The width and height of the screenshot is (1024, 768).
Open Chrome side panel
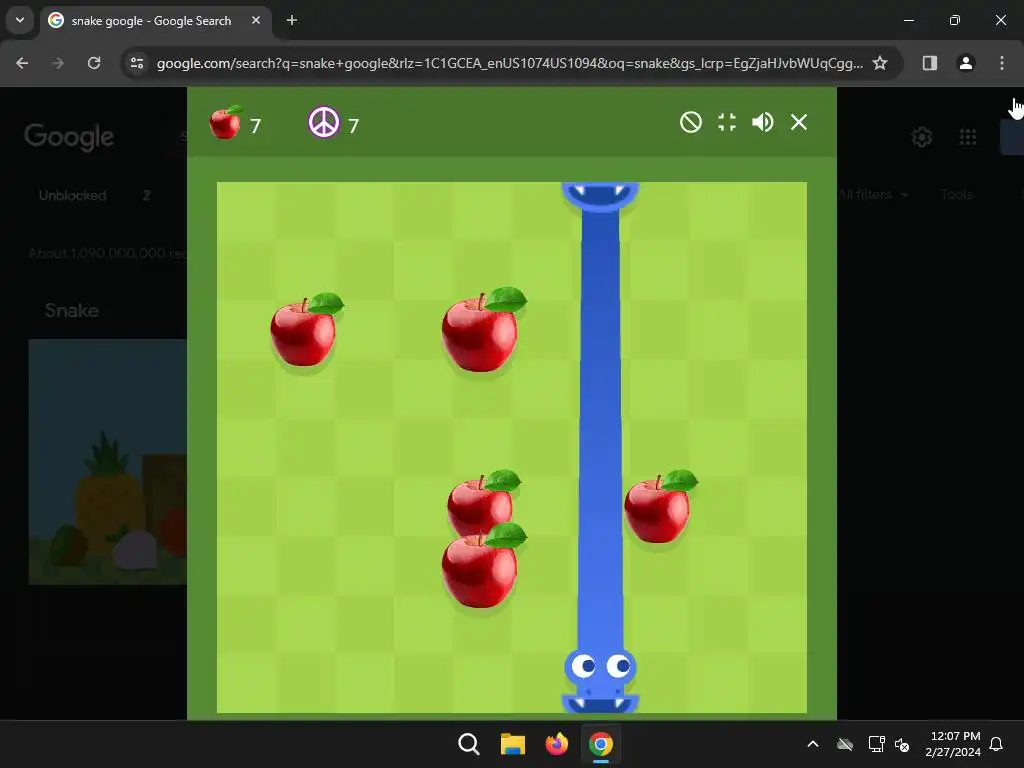(x=929, y=63)
